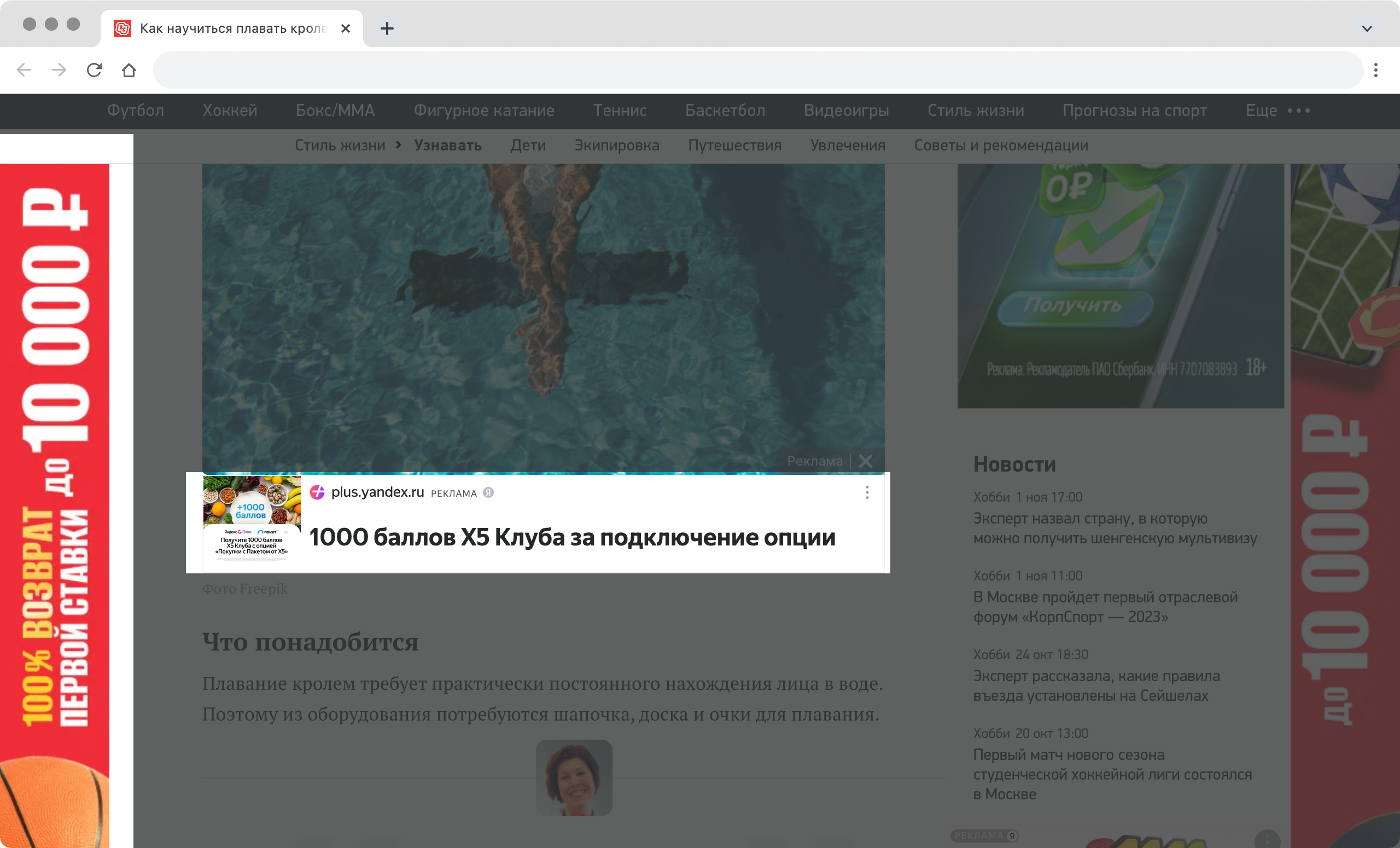Select the Экипировка subsection

pyautogui.click(x=617, y=146)
